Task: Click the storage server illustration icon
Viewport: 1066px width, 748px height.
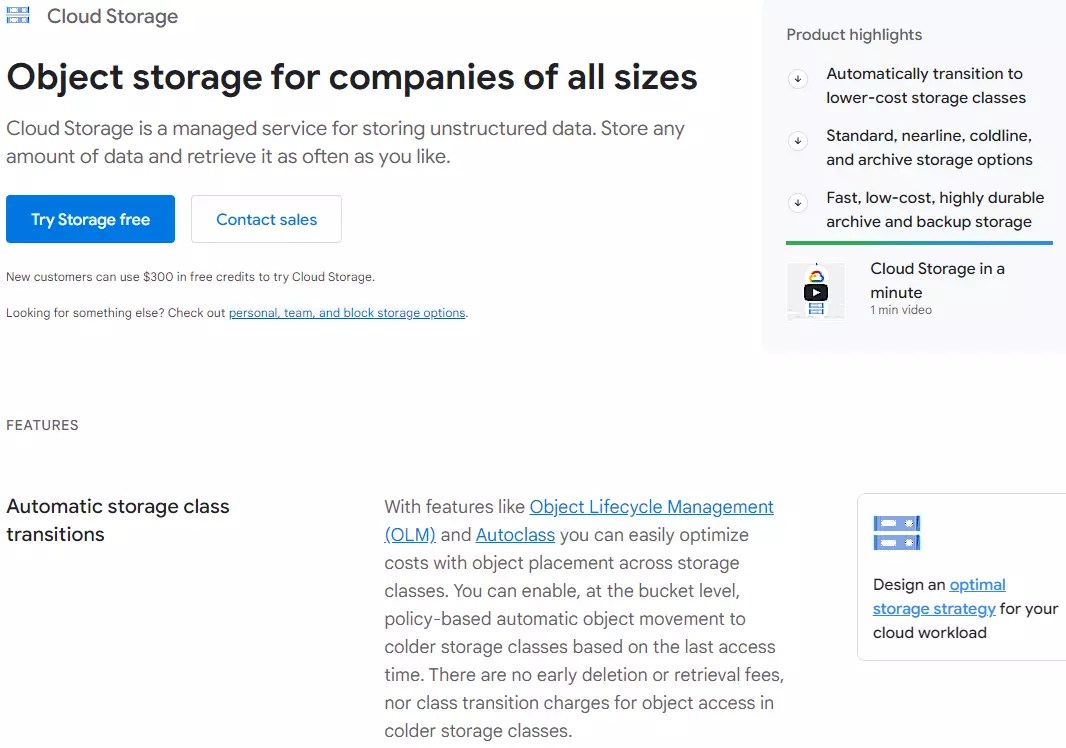Action: coord(896,533)
